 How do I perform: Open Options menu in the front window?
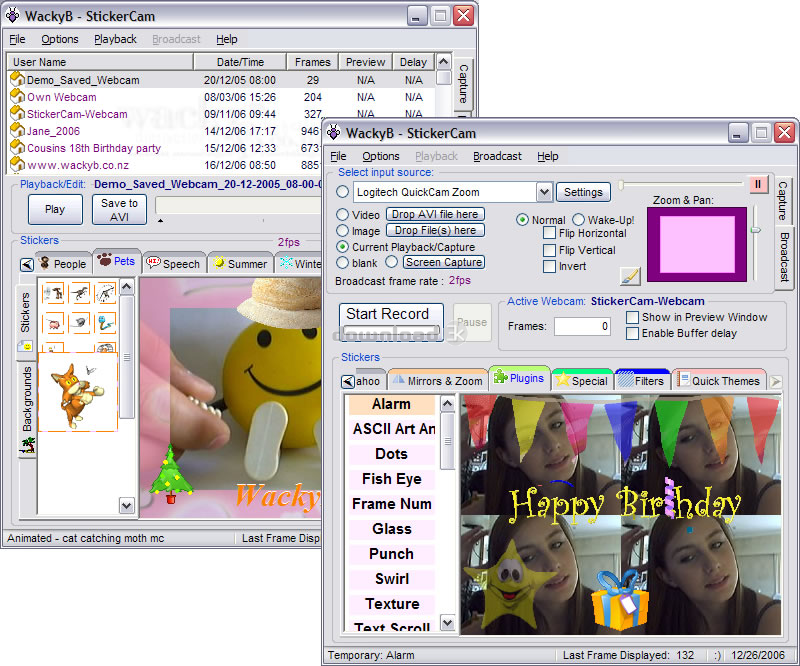(381, 156)
